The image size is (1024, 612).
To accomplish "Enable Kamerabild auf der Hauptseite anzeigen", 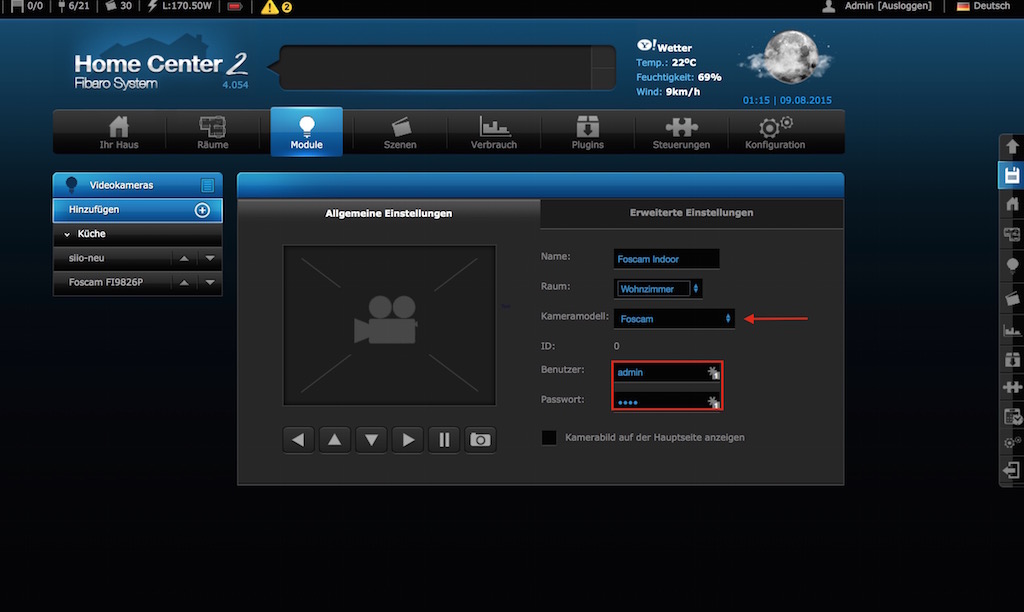I will coord(548,437).
